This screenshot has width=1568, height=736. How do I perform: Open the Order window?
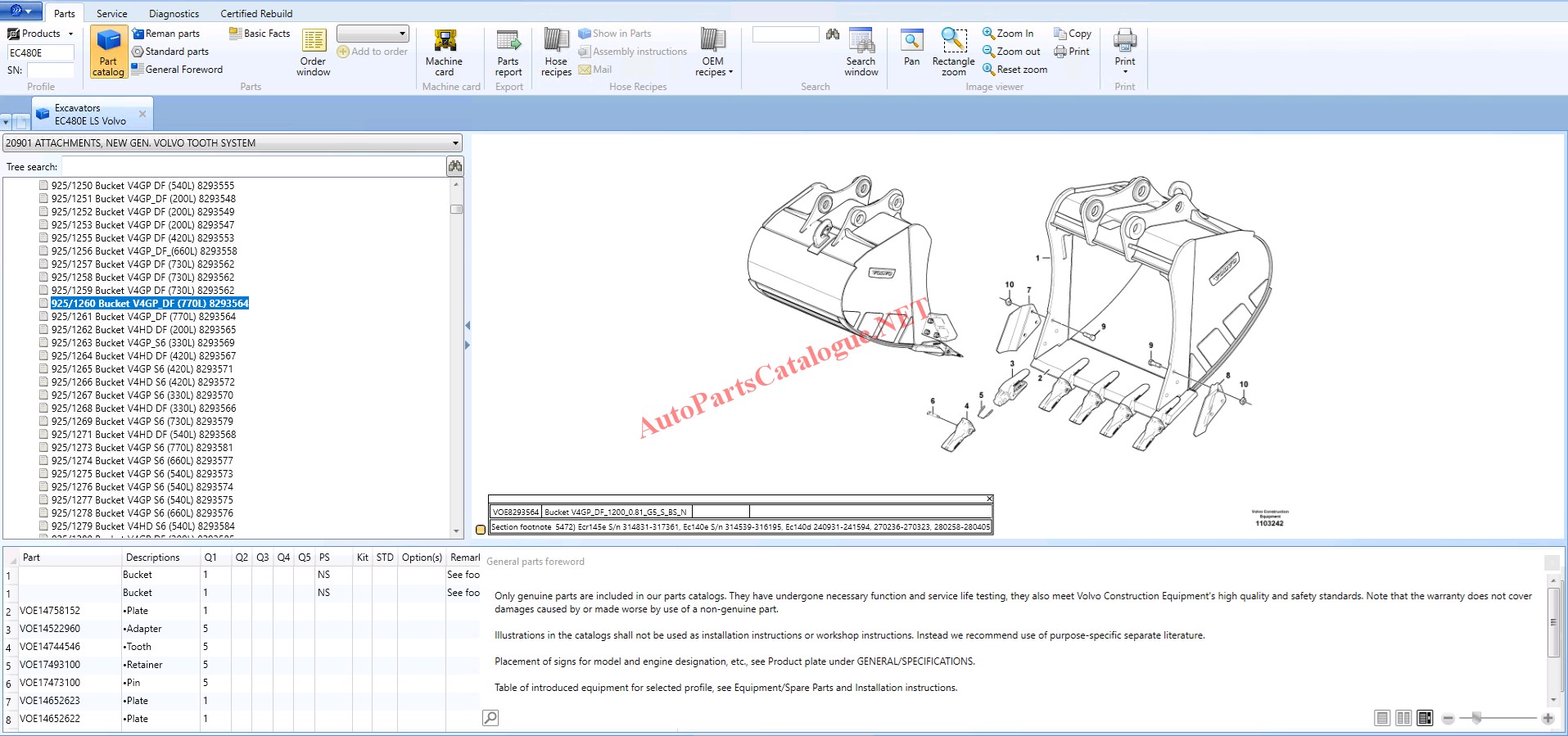point(313,52)
